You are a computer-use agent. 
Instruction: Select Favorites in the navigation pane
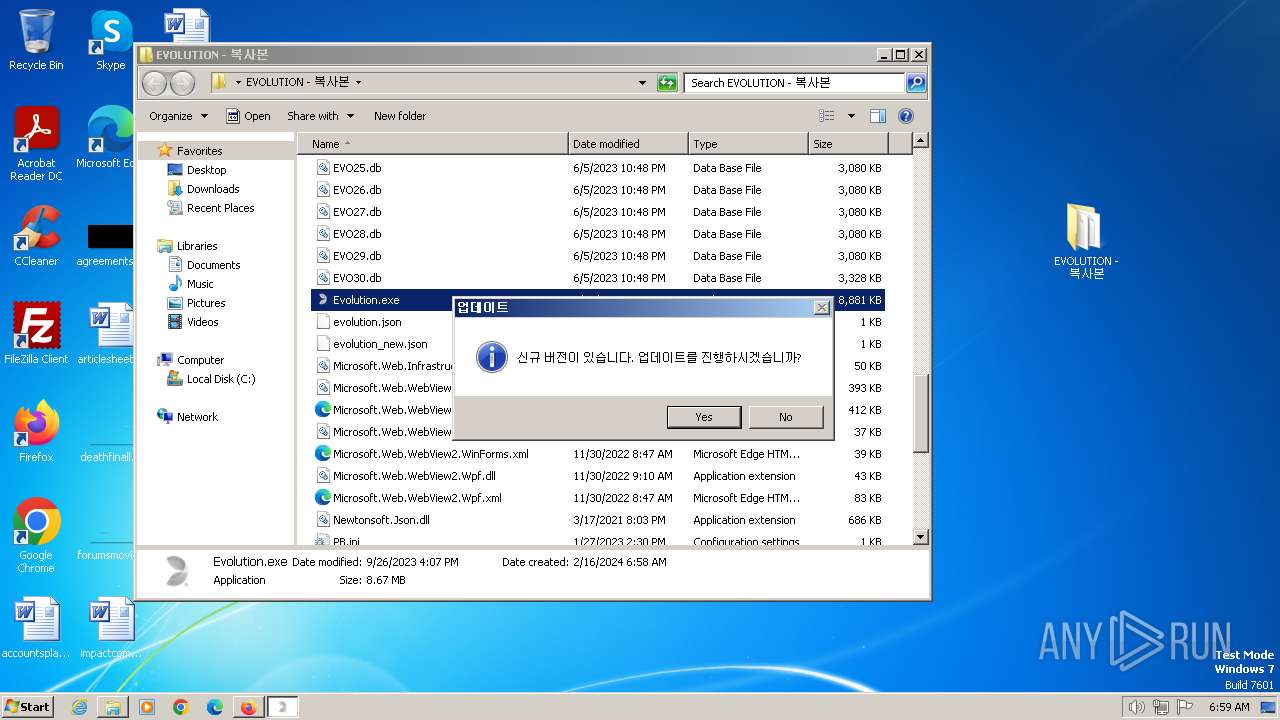200,151
